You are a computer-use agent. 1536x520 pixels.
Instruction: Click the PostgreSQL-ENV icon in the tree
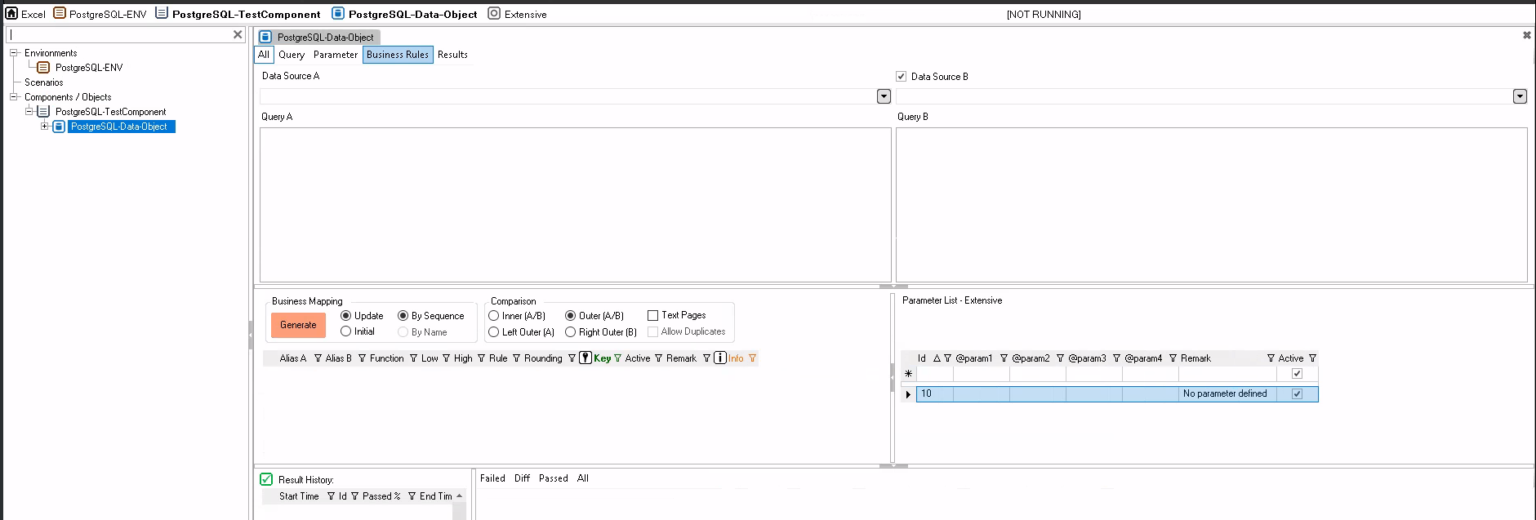(x=43, y=68)
